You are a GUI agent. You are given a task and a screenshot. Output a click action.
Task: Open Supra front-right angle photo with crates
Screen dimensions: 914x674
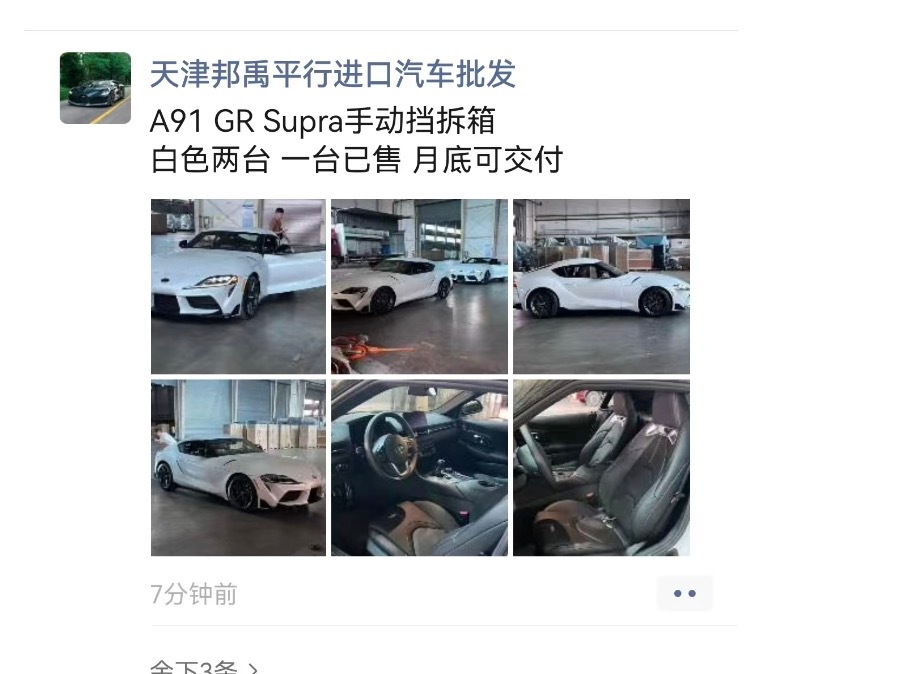(x=238, y=468)
